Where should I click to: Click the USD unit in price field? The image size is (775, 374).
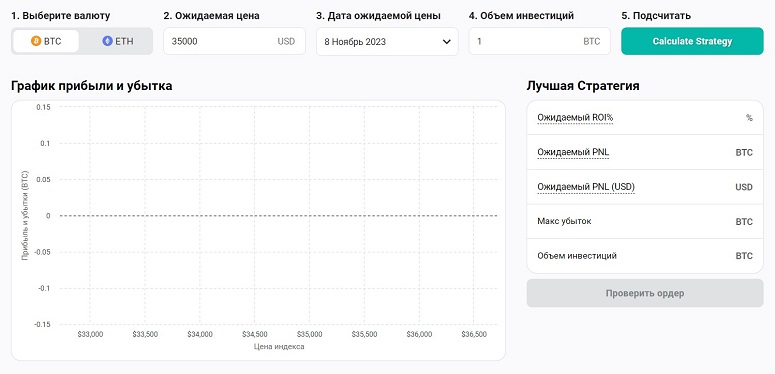click(286, 42)
